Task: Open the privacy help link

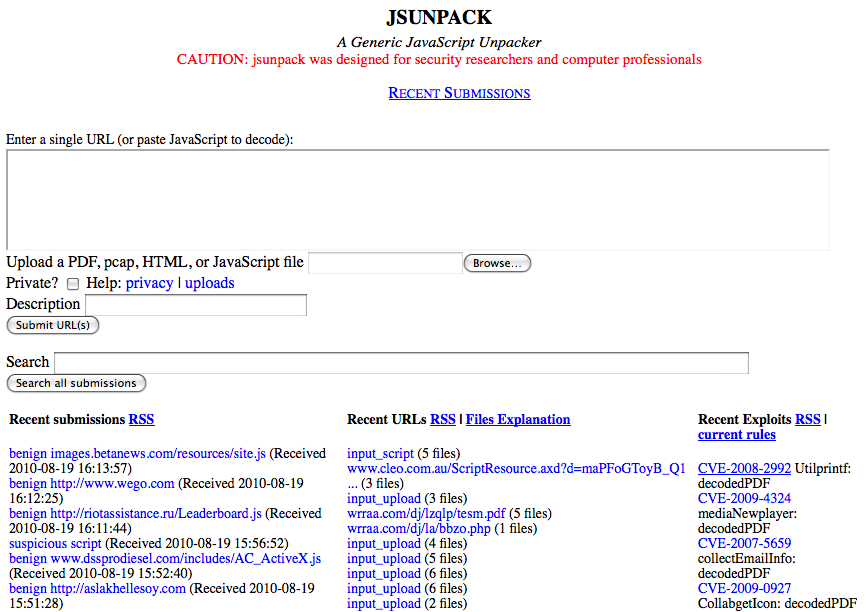Action: pyautogui.click(x=149, y=283)
